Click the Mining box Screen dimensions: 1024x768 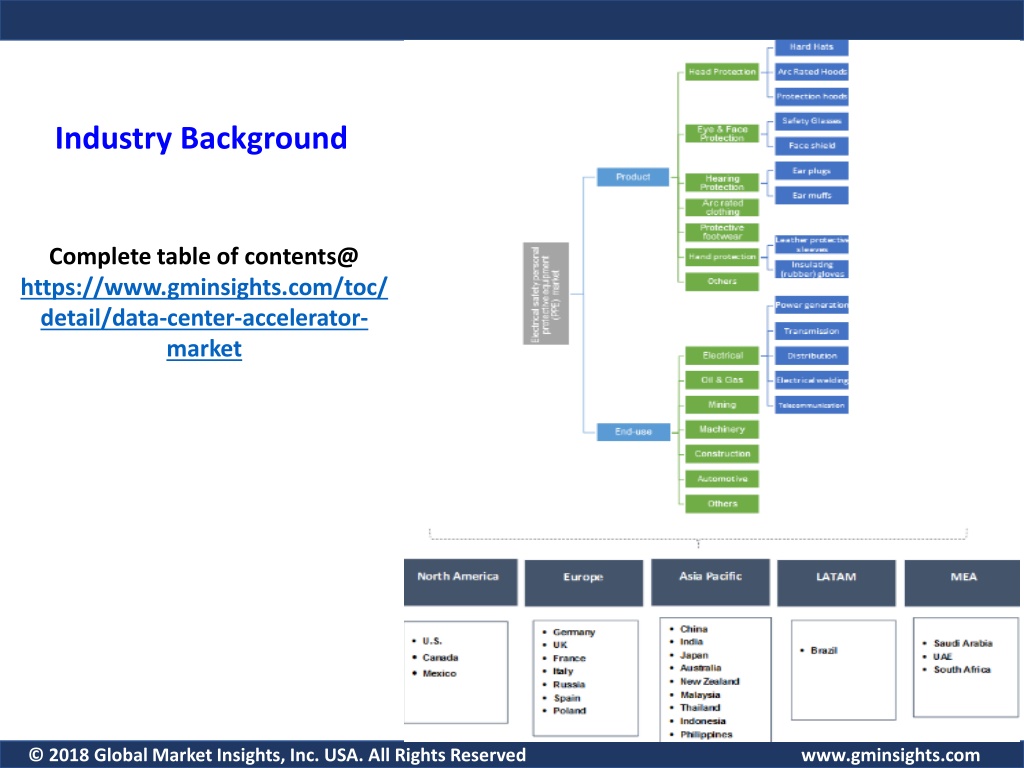click(x=722, y=405)
